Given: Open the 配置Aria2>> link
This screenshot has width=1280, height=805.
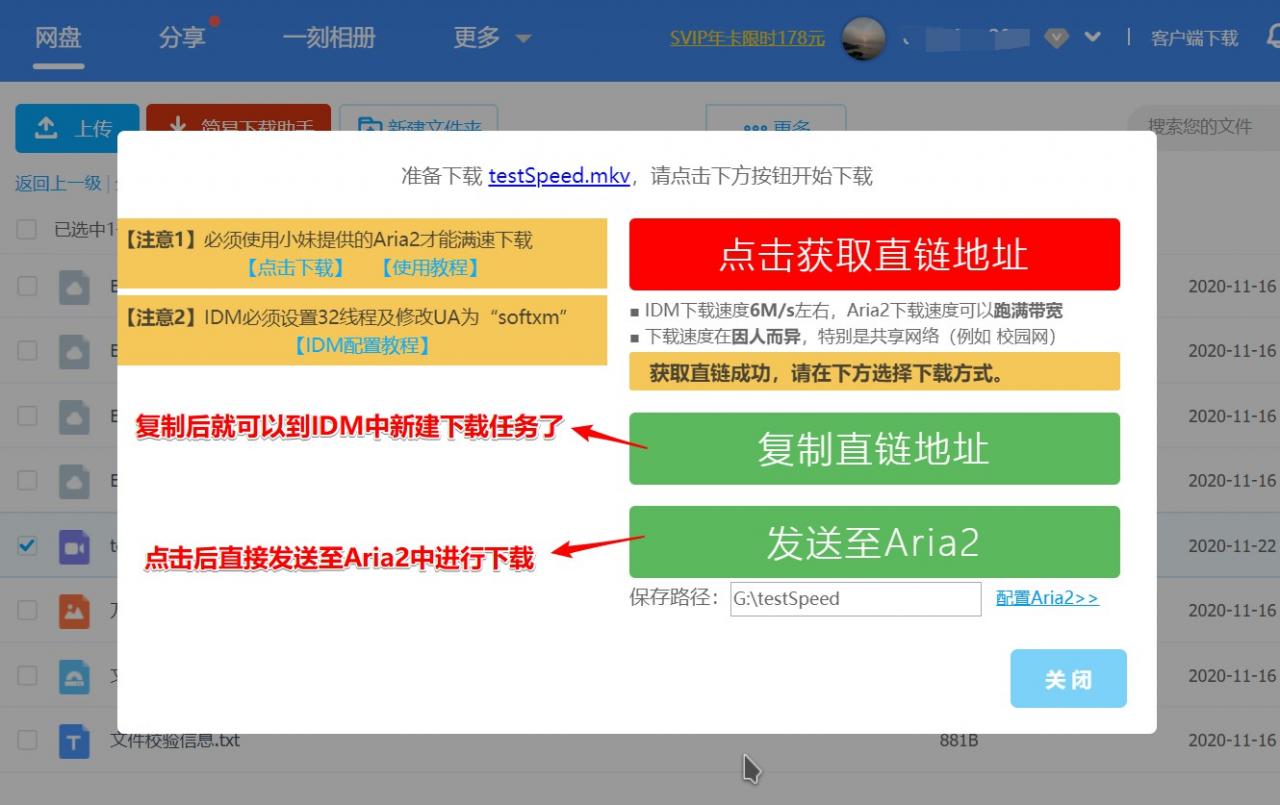Looking at the screenshot, I should click(1046, 598).
